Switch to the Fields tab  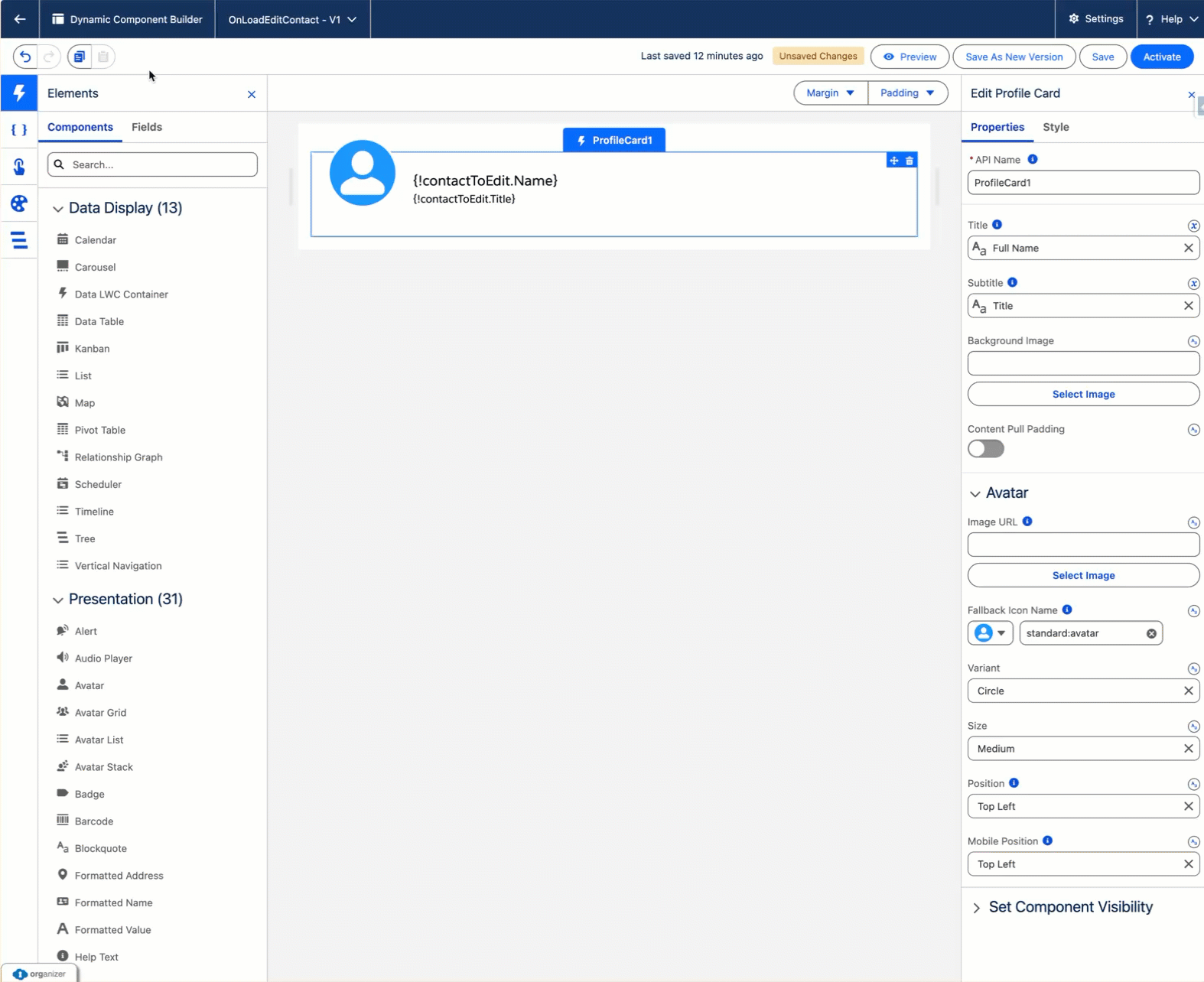click(147, 127)
